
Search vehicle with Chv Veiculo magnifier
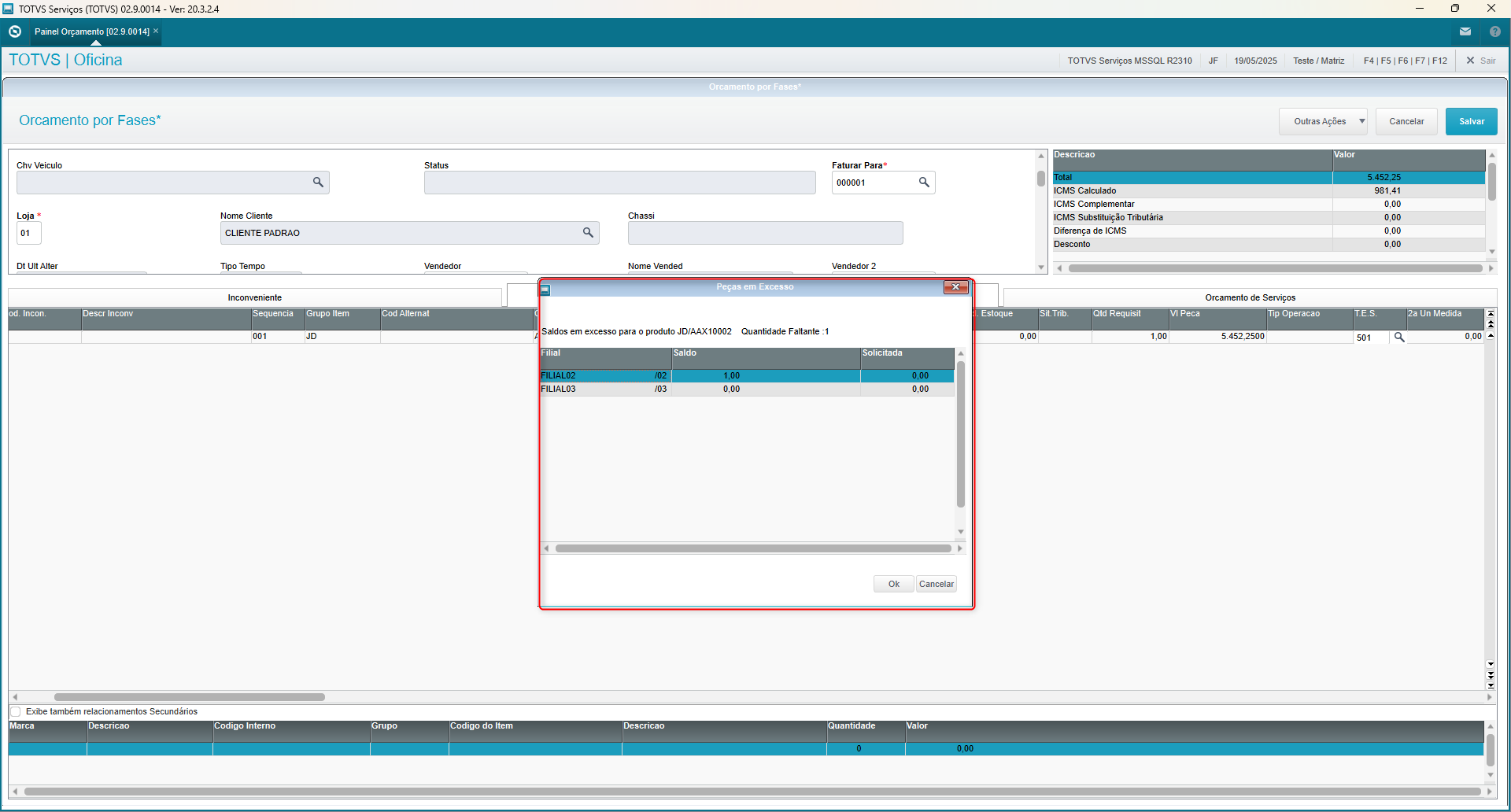tap(318, 183)
